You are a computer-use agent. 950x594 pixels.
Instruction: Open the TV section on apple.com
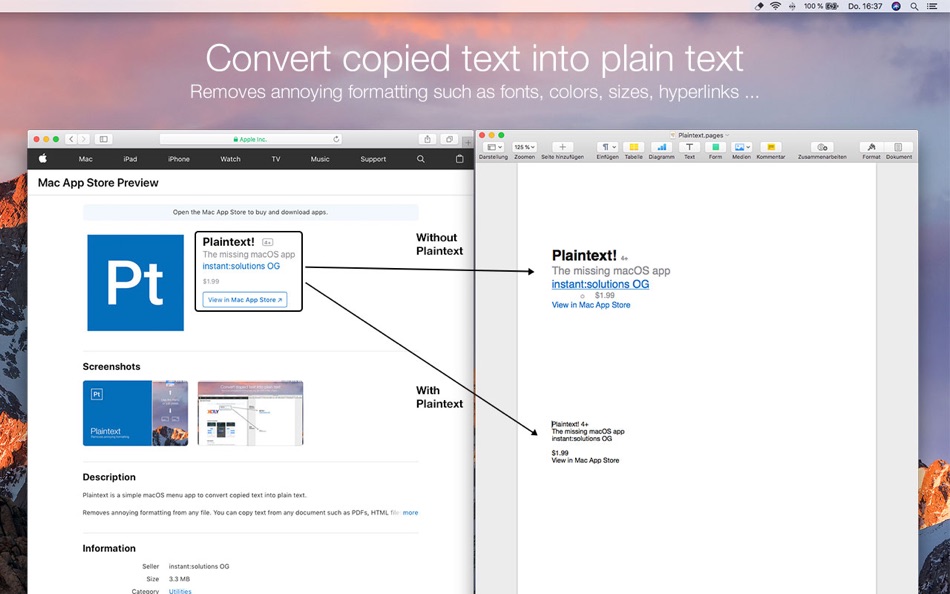pos(276,159)
